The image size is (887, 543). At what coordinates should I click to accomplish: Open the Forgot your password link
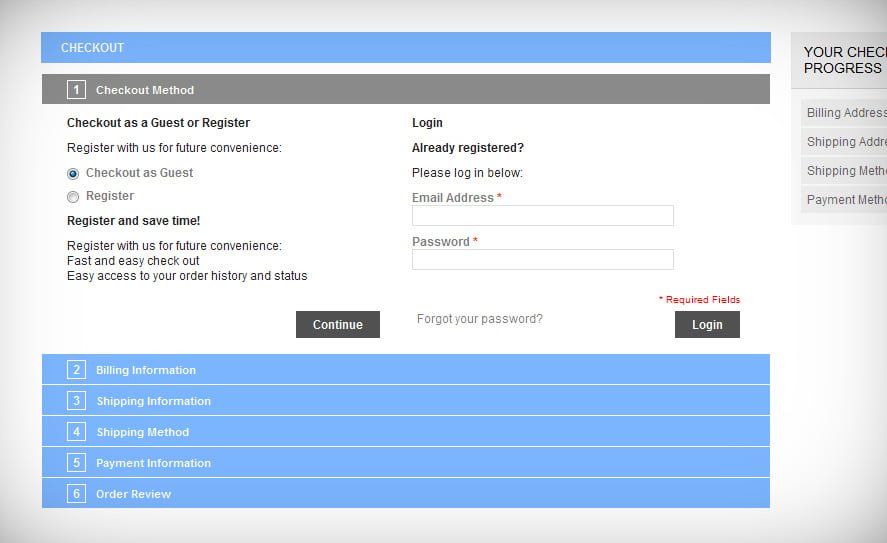click(479, 319)
